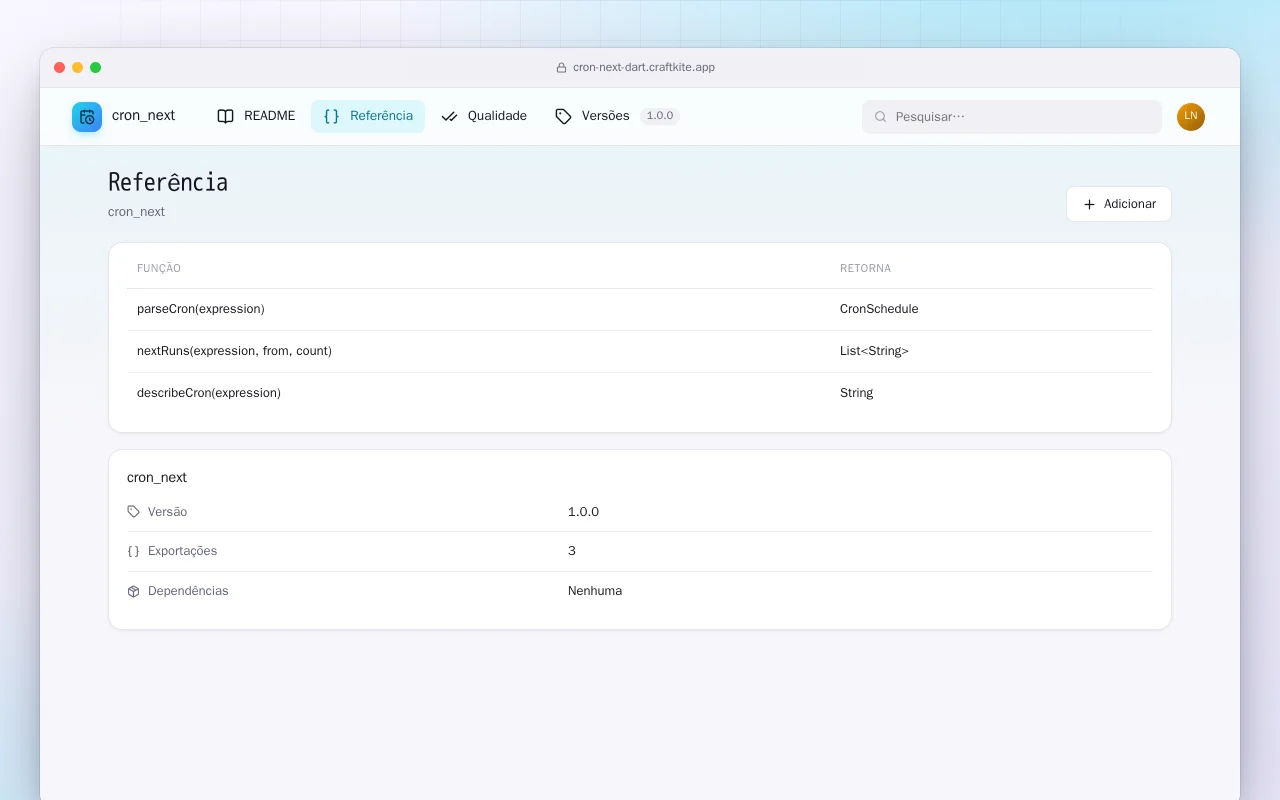This screenshot has height=800, width=1280.
Task: Click the plus icon in Adicionar button
Action: coord(1090,204)
